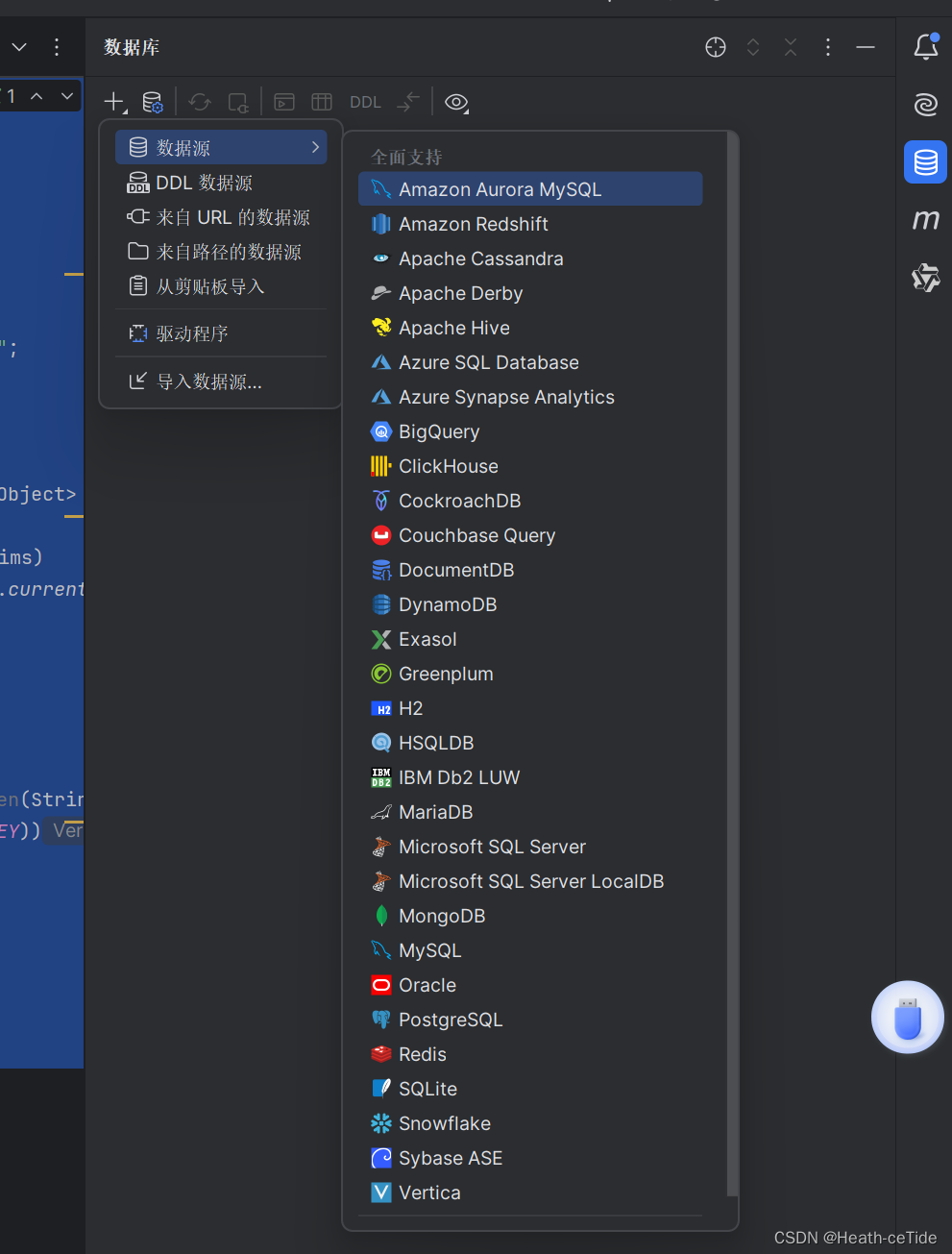
Task: Choose PostgreSQL data source
Action: [530, 1020]
